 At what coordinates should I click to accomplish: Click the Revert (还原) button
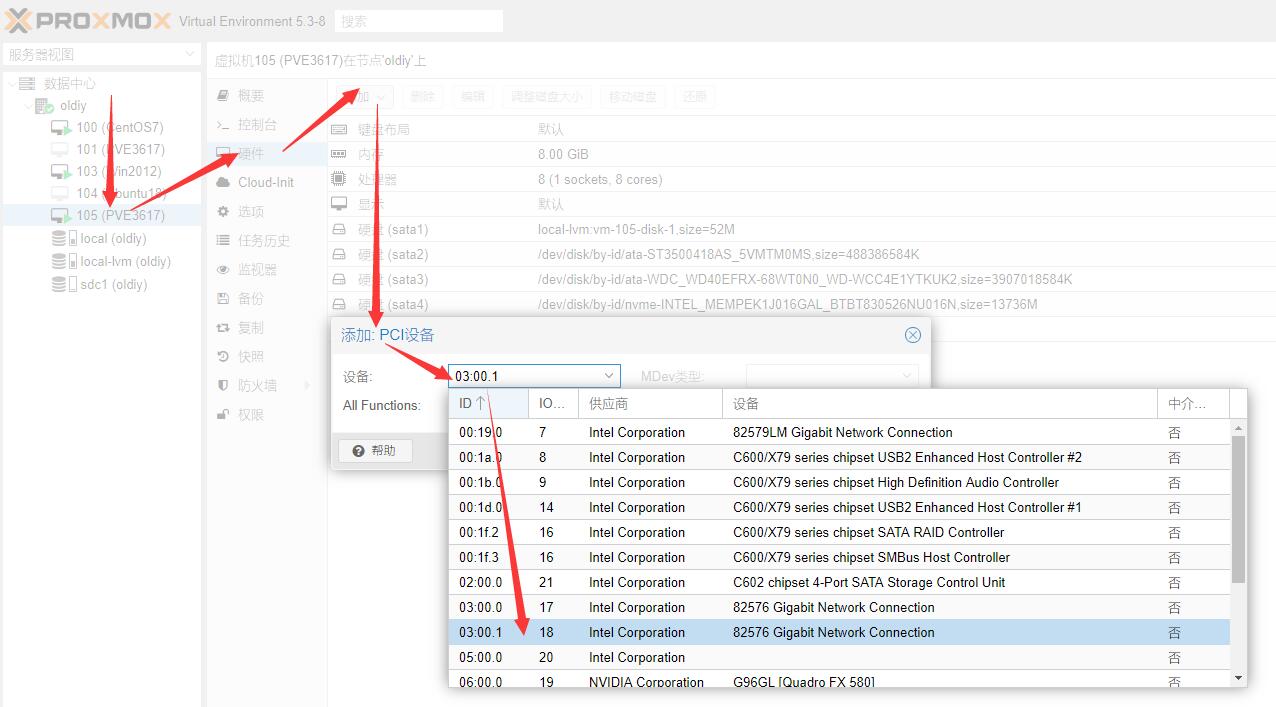pyautogui.click(x=695, y=97)
